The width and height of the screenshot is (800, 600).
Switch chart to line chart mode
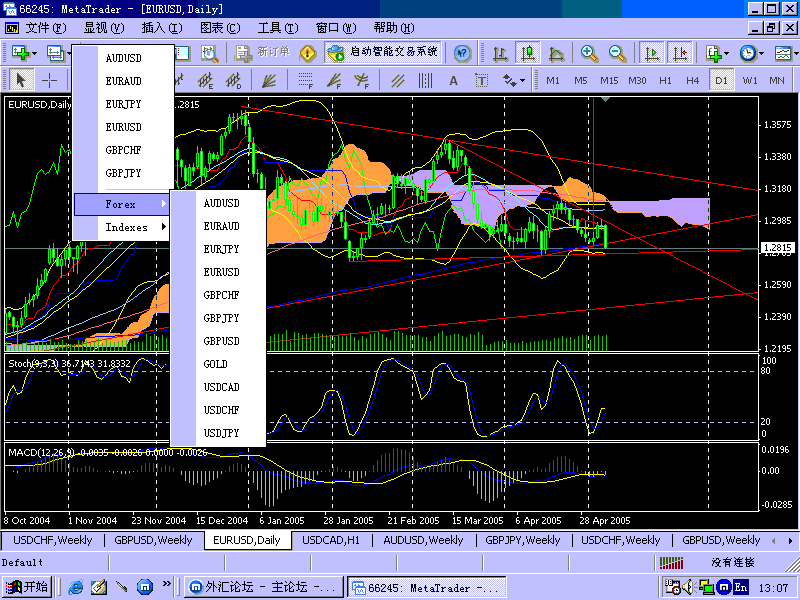click(555, 53)
